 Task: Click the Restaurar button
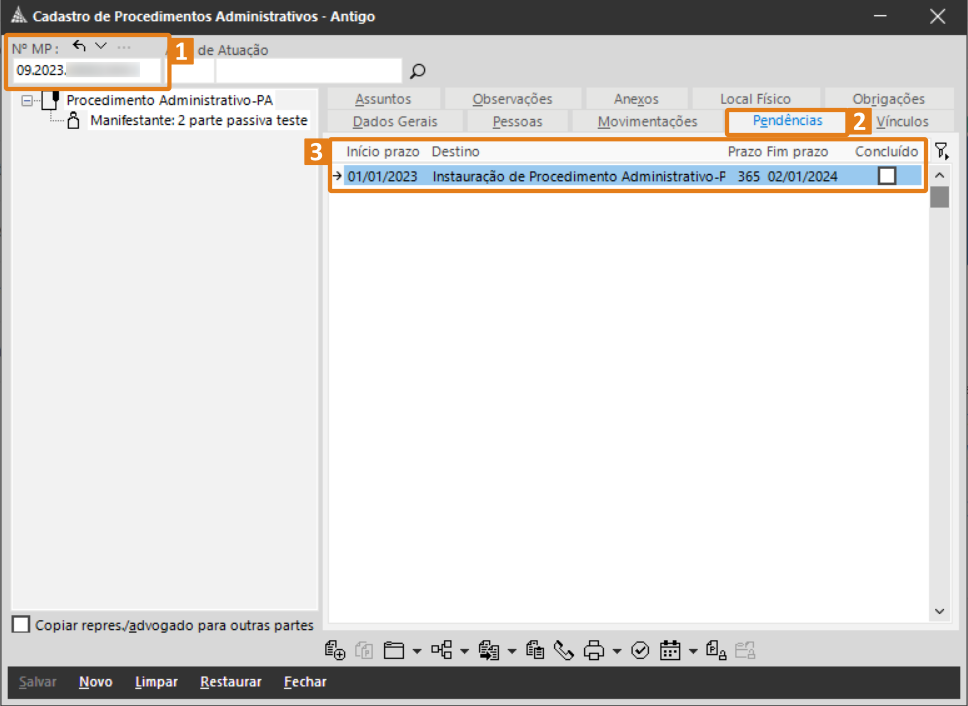pyautogui.click(x=231, y=682)
